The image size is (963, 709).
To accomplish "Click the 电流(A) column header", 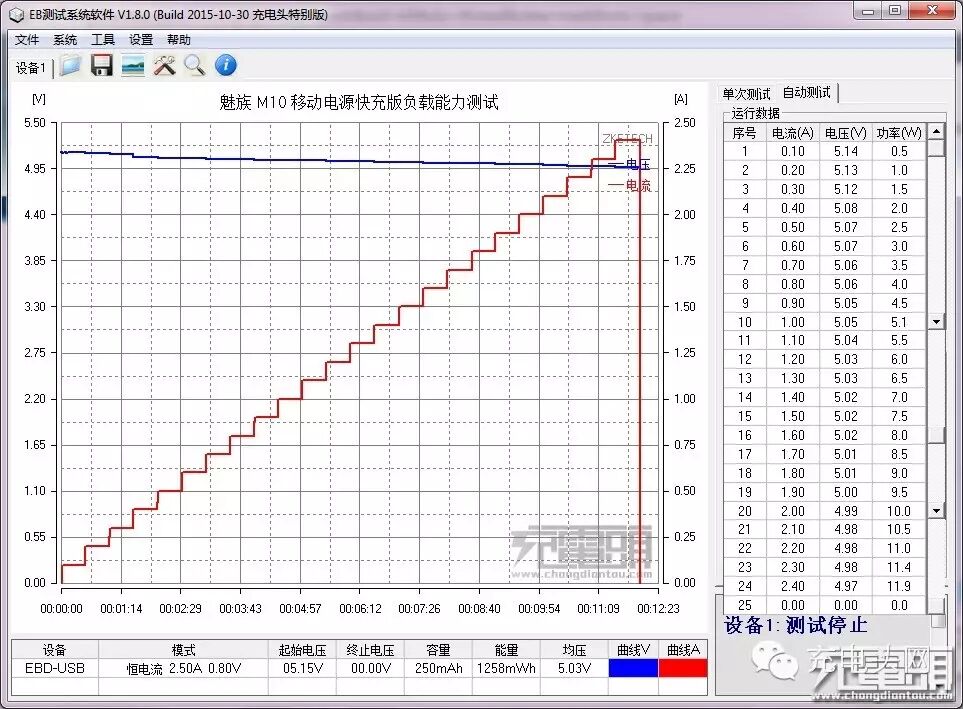I will pos(792,133).
